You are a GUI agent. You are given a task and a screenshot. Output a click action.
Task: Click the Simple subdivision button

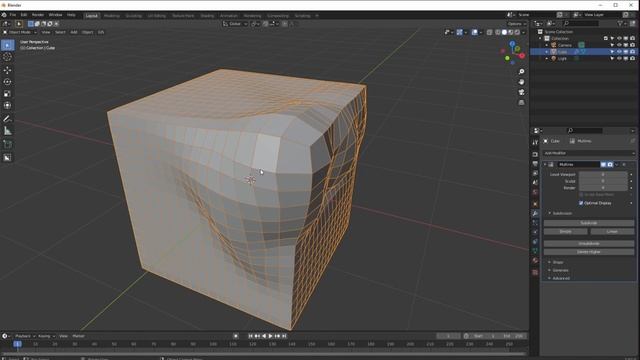[565, 231]
